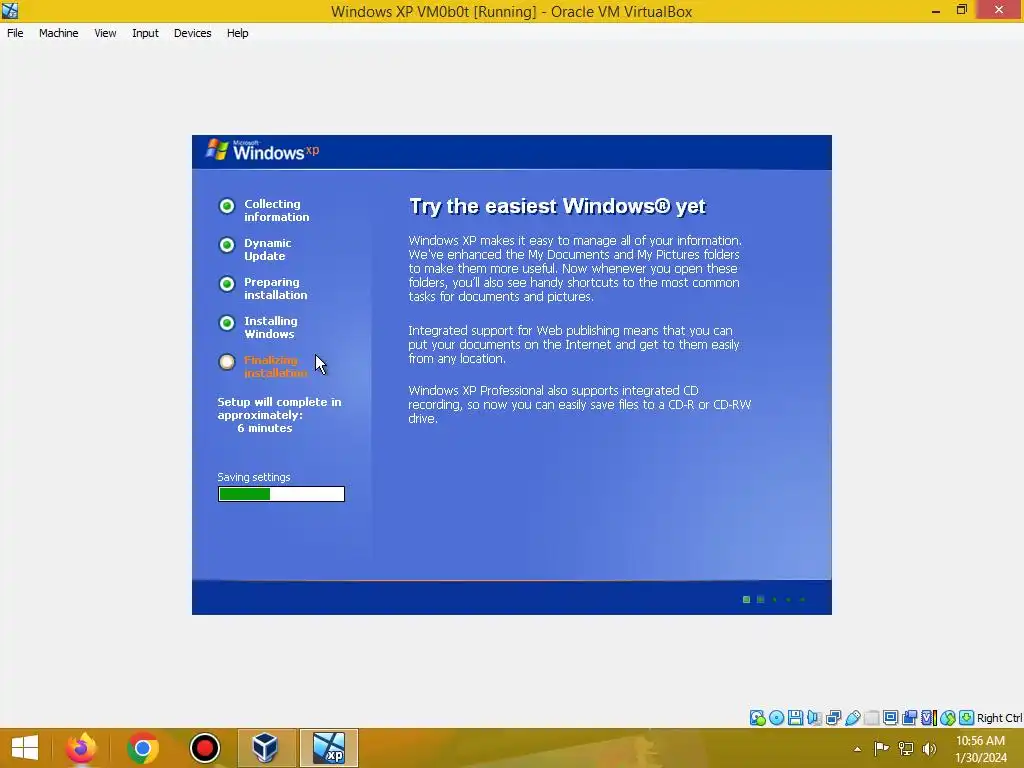This screenshot has width=1024, height=768.
Task: Click the recording status icon
Action: (x=909, y=718)
